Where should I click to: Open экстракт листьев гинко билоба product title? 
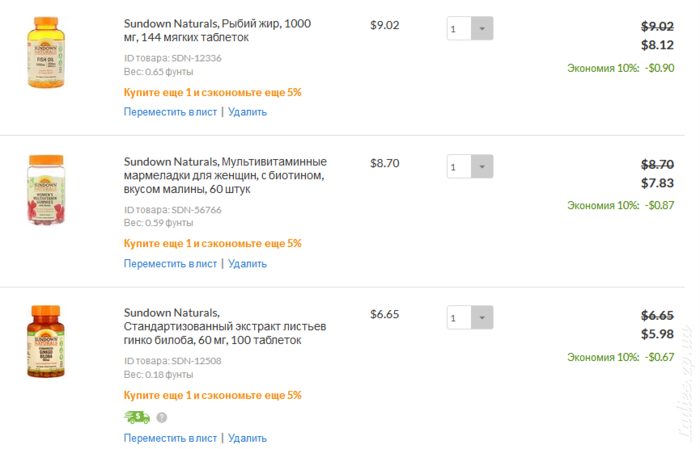[225, 326]
